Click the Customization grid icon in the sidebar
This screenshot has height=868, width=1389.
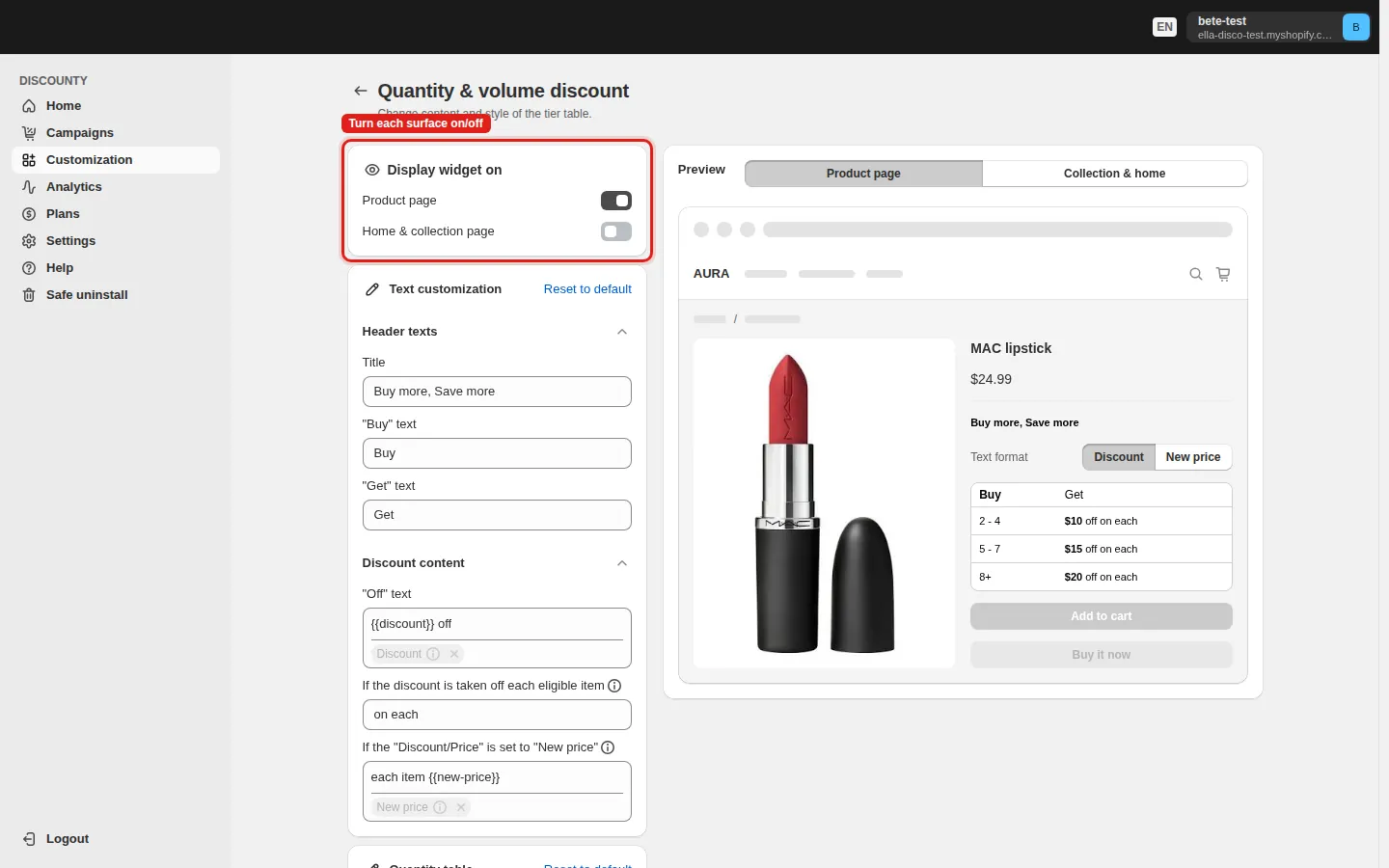[x=29, y=160]
